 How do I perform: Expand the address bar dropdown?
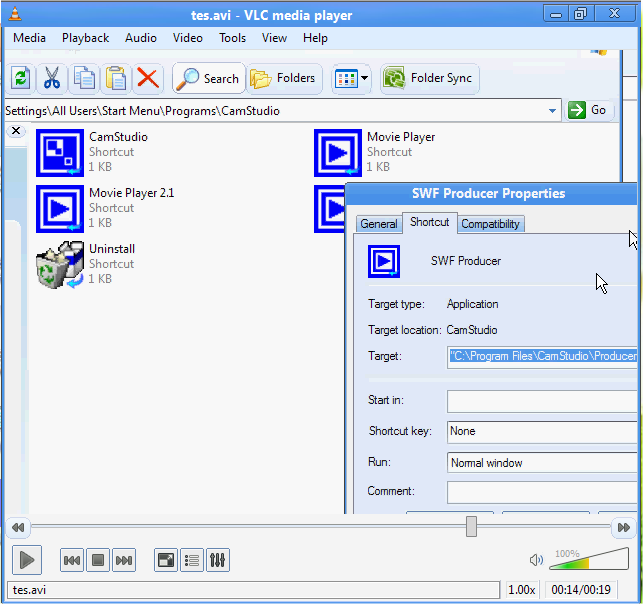pos(552,111)
